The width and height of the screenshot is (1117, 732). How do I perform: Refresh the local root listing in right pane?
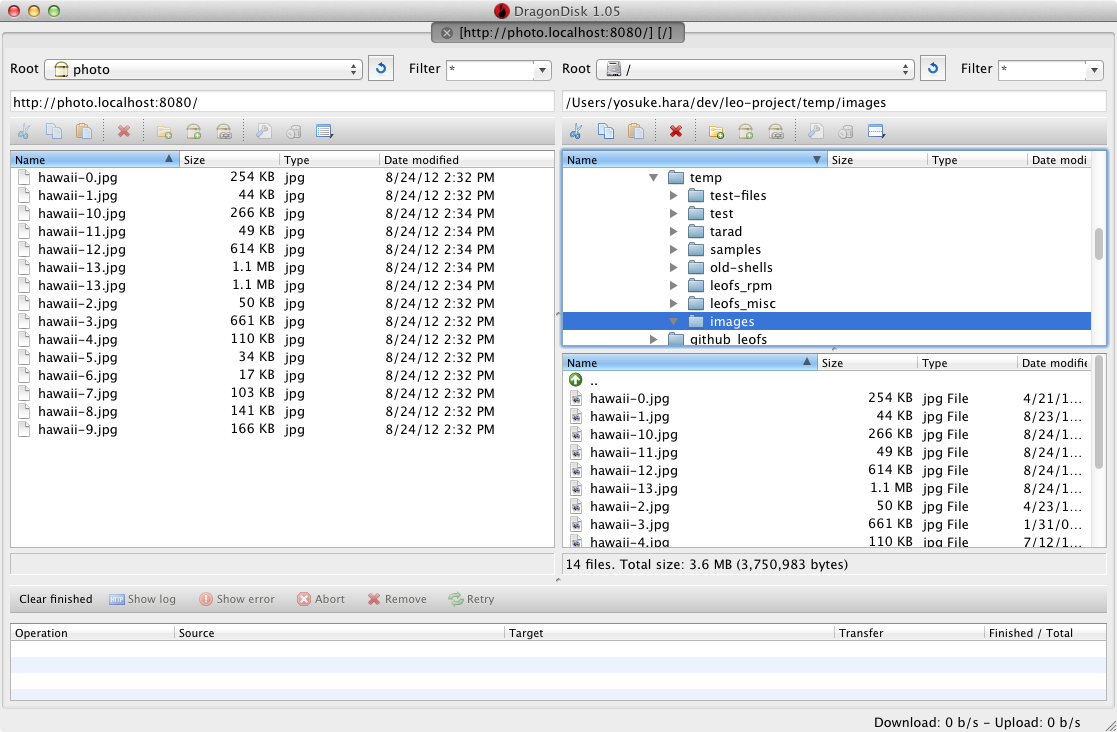[x=932, y=68]
